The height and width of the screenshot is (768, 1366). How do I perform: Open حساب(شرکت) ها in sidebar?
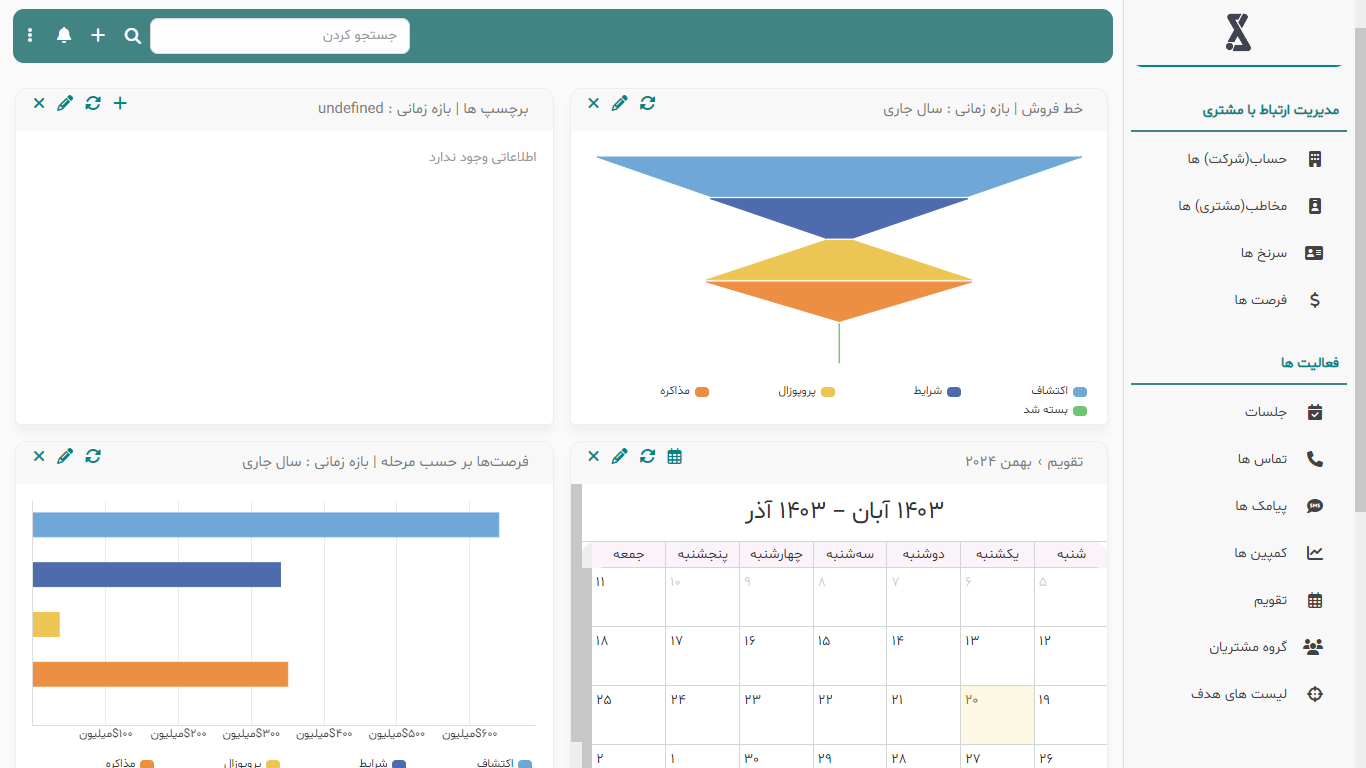pos(1239,159)
